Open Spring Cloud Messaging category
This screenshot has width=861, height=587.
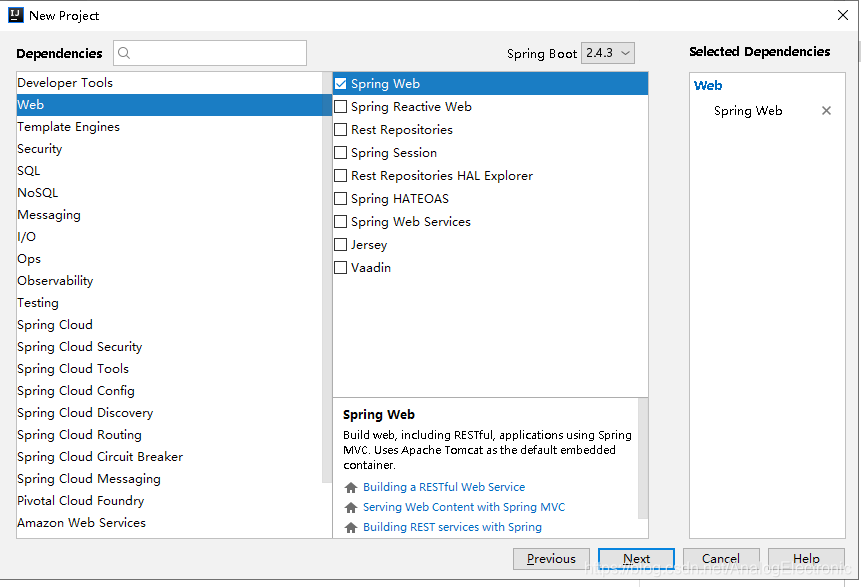(x=170, y=478)
